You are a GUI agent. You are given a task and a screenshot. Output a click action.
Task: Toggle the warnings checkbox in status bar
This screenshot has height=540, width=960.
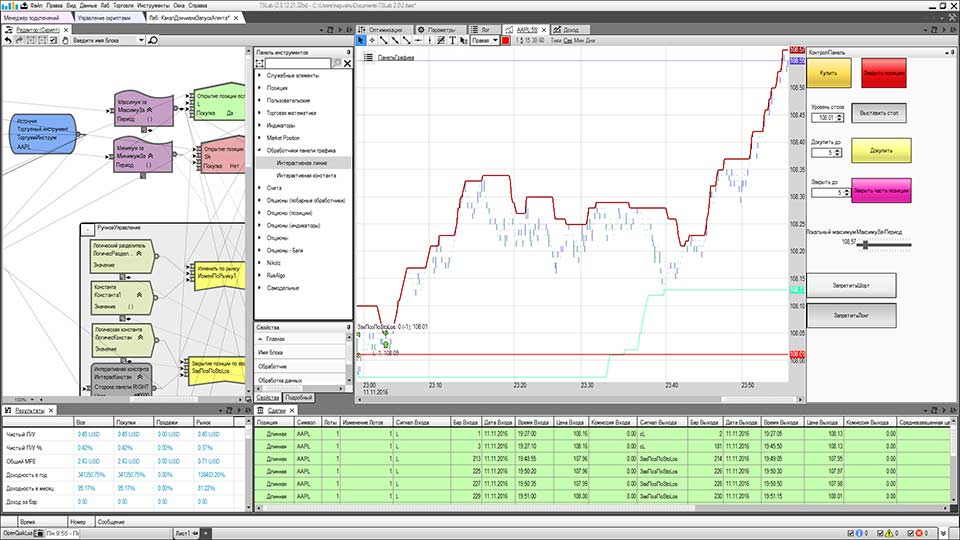pyautogui.click(x=880, y=533)
